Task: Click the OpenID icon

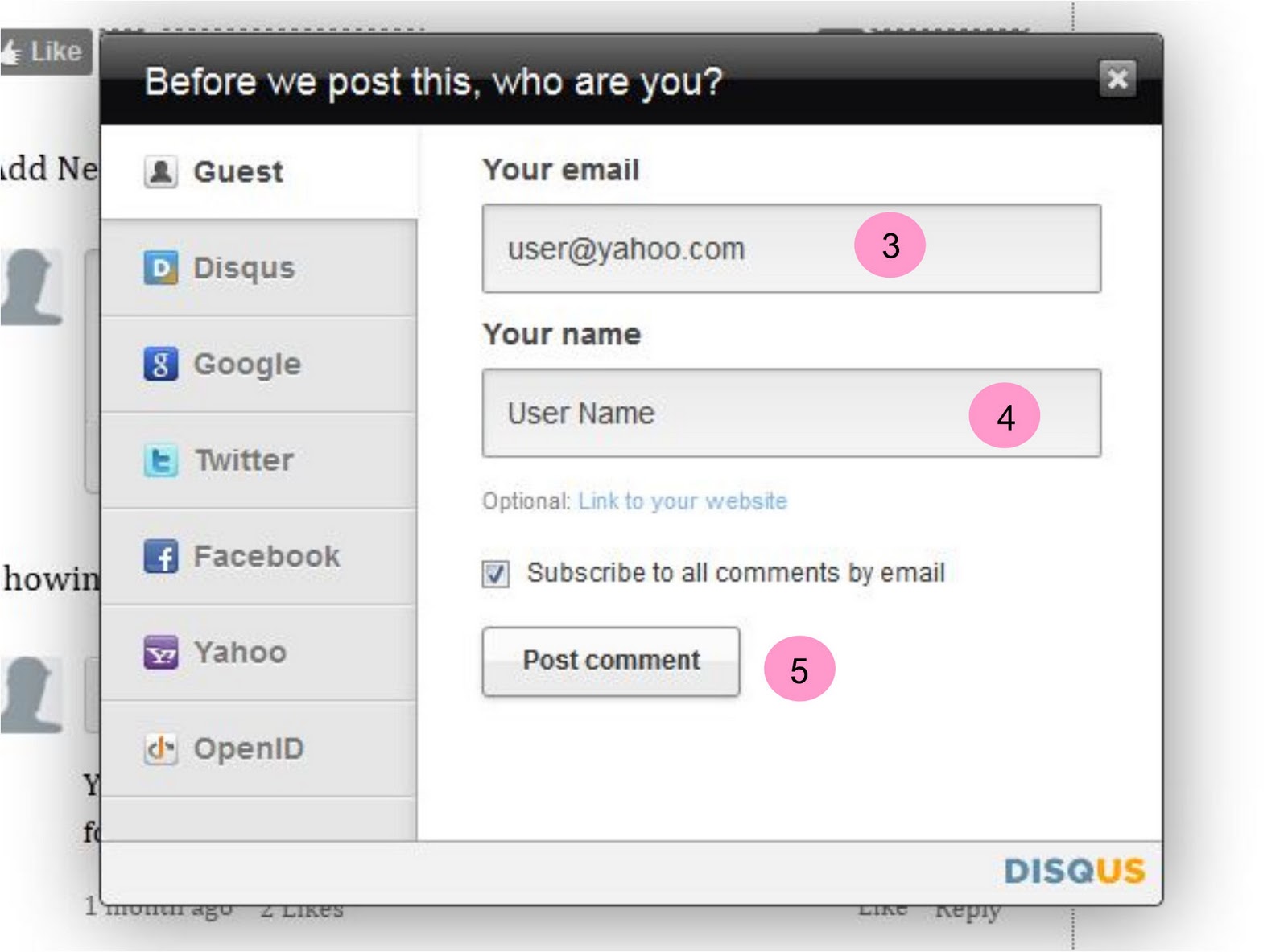Action: [x=161, y=748]
